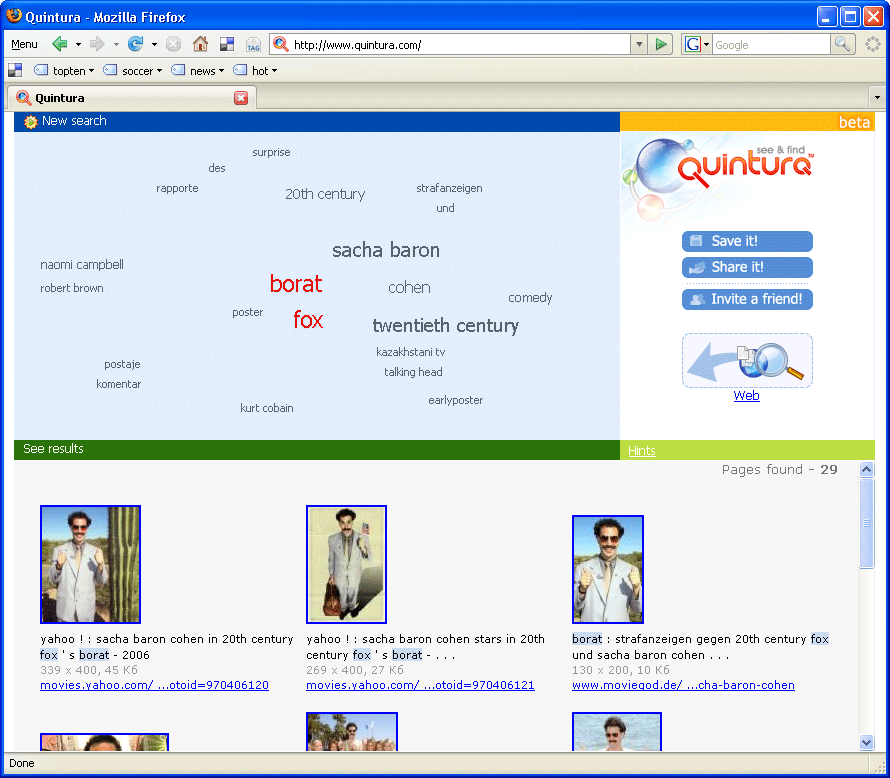Image resolution: width=890 pixels, height=778 pixels.
Task: Click the naomi campbell cloud tag
Action: tap(82, 265)
